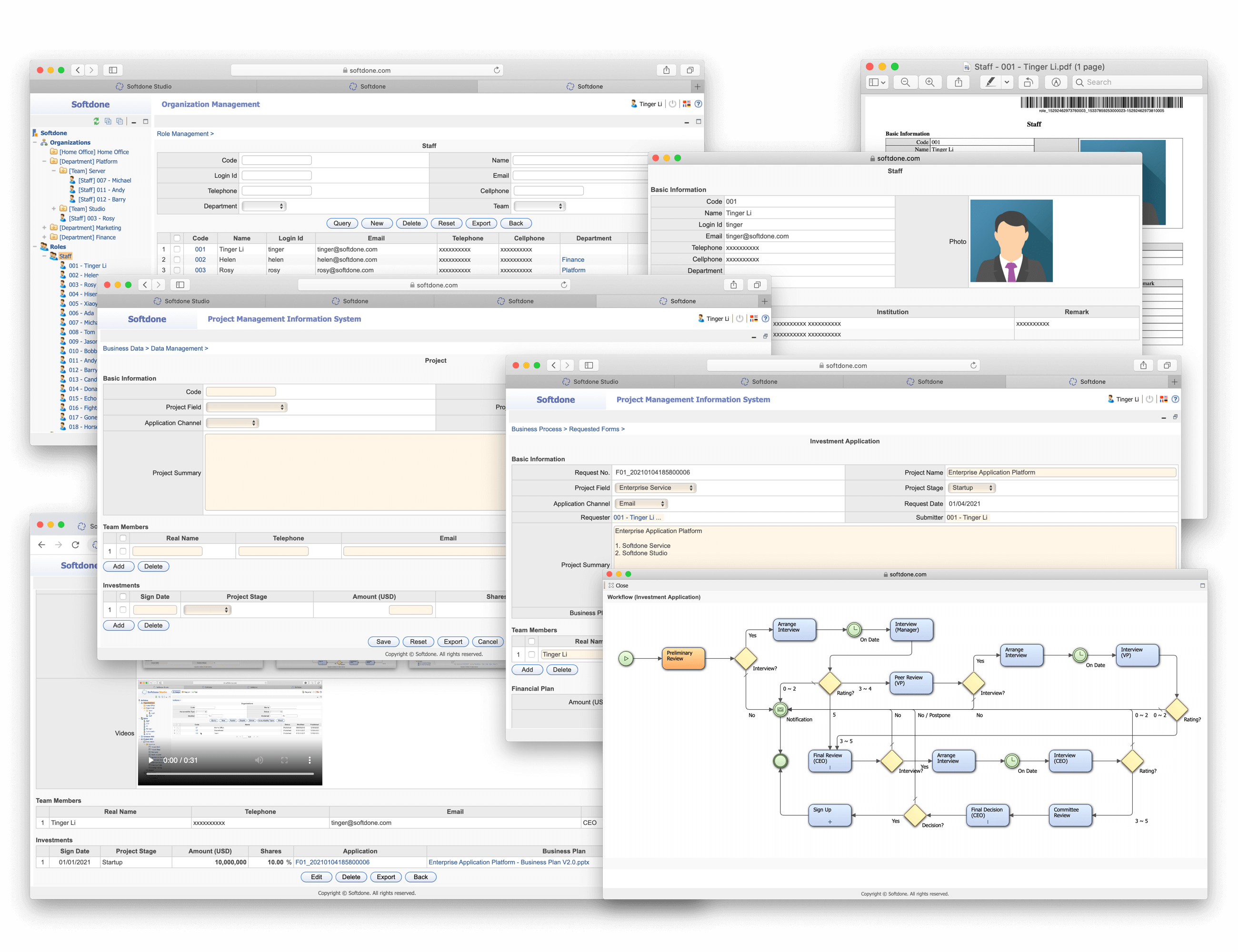Viewport: 1238px width, 952px height.
Task: Click the Edit button below the Investments table
Action: point(316,877)
